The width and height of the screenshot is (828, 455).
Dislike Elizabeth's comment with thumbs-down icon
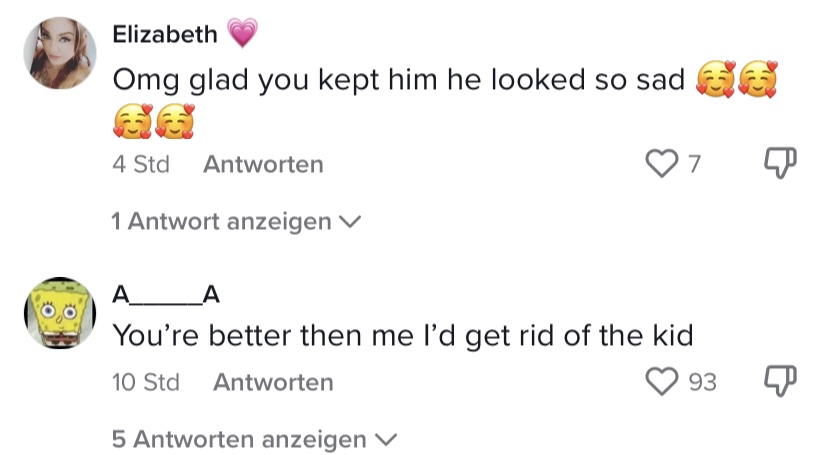[x=780, y=163]
